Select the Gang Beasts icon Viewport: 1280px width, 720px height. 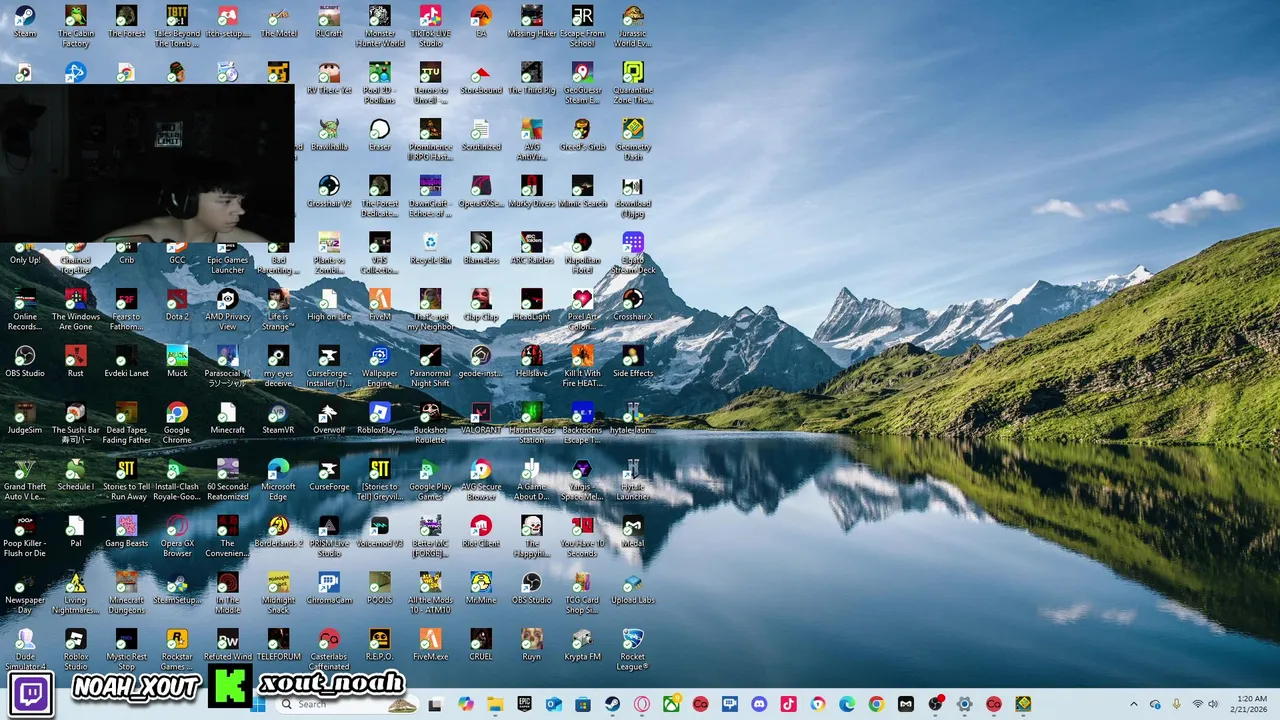(x=126, y=533)
